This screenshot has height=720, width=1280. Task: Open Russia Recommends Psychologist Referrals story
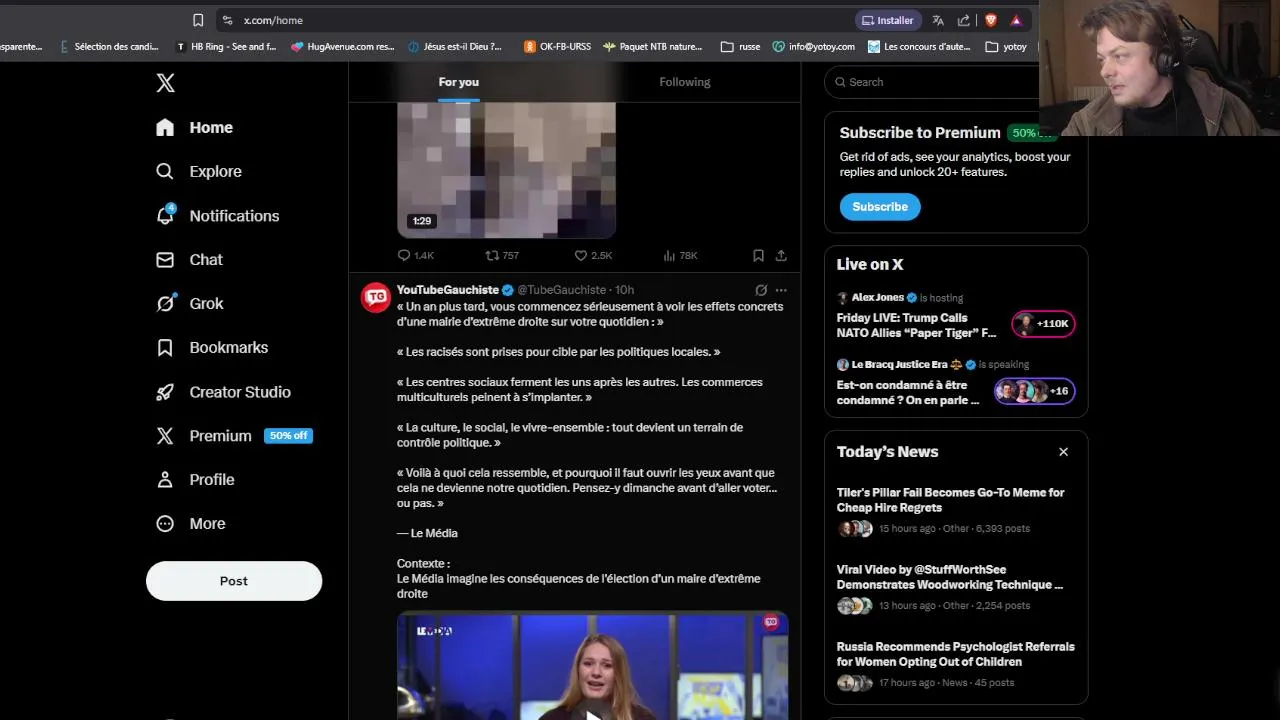(x=955, y=654)
